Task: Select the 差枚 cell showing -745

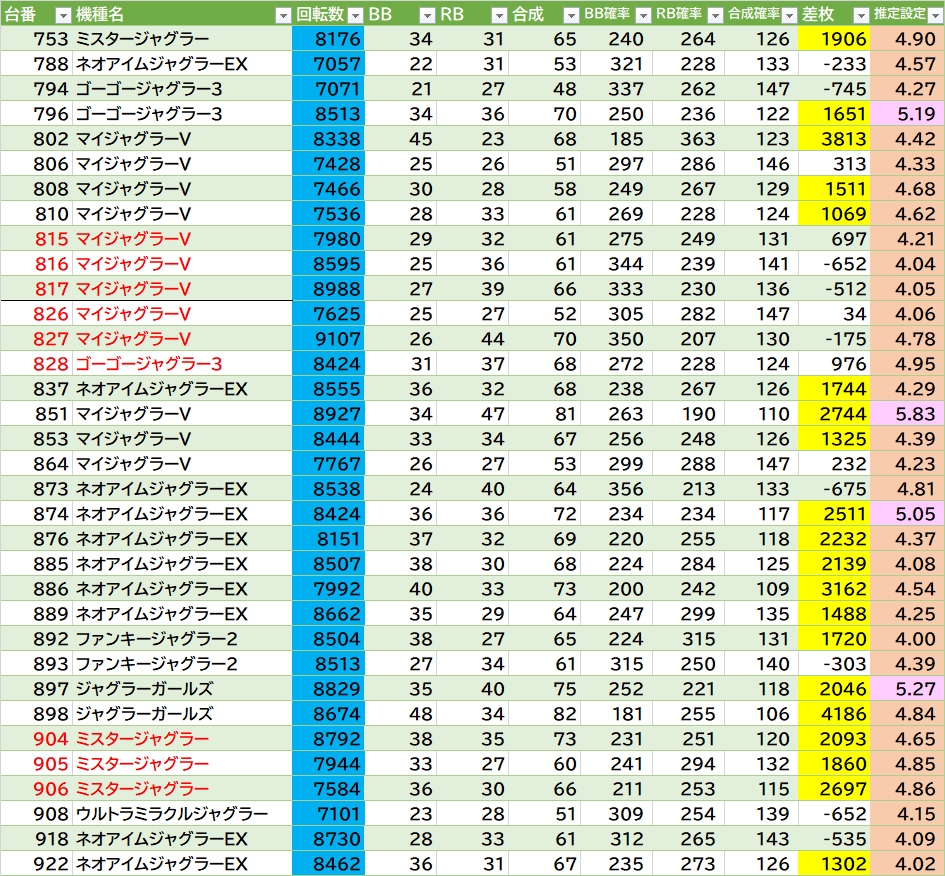Action: click(x=835, y=89)
